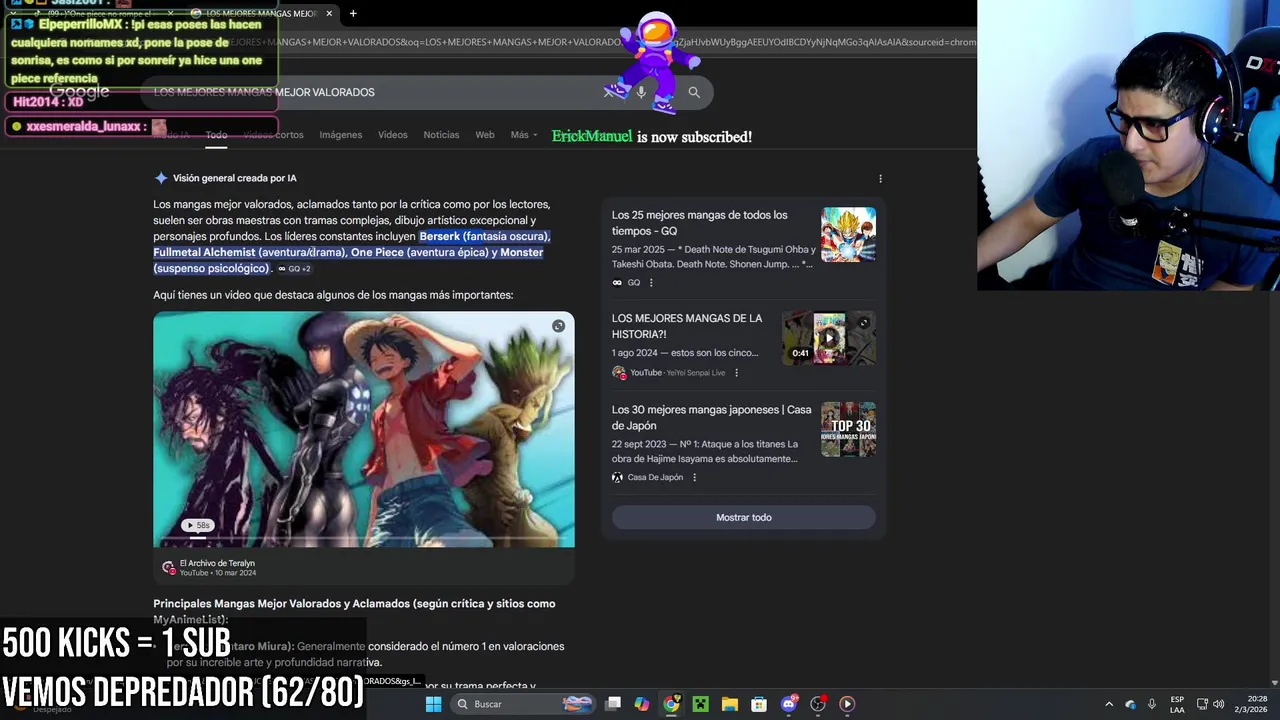1280x720 pixels.
Task: Open AI overview three-dot options menu
Action: point(880,179)
